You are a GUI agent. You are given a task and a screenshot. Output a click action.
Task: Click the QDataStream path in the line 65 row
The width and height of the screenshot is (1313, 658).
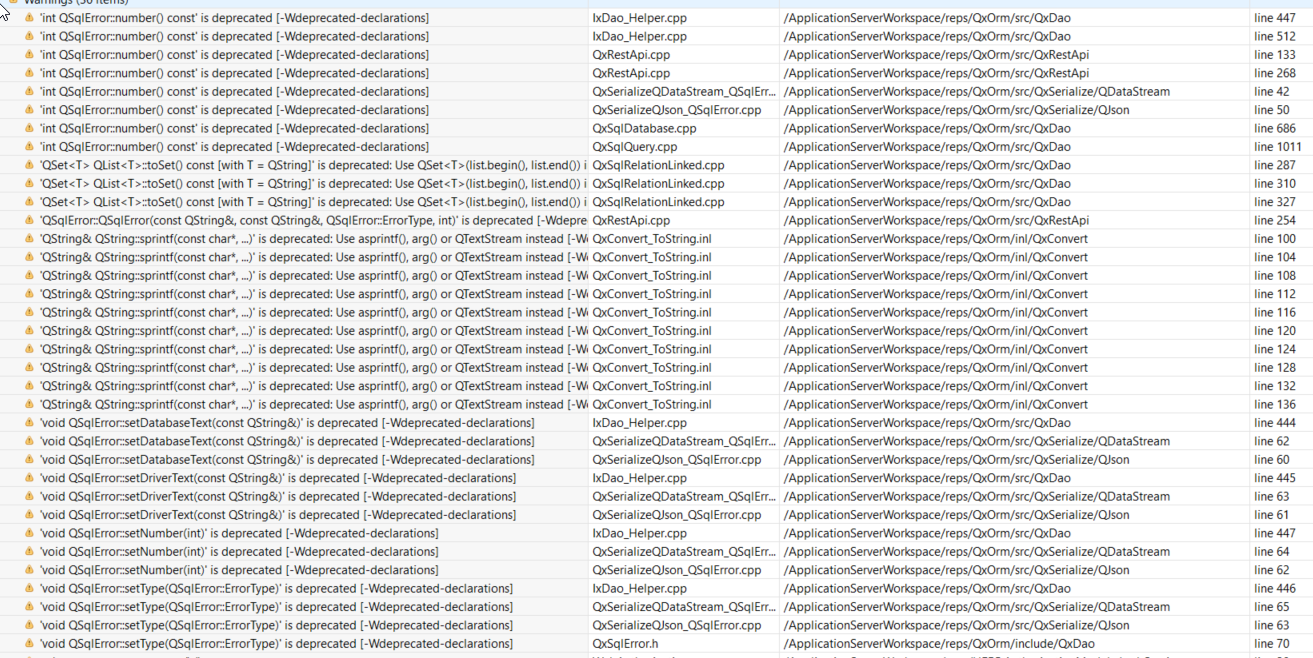click(x=977, y=607)
